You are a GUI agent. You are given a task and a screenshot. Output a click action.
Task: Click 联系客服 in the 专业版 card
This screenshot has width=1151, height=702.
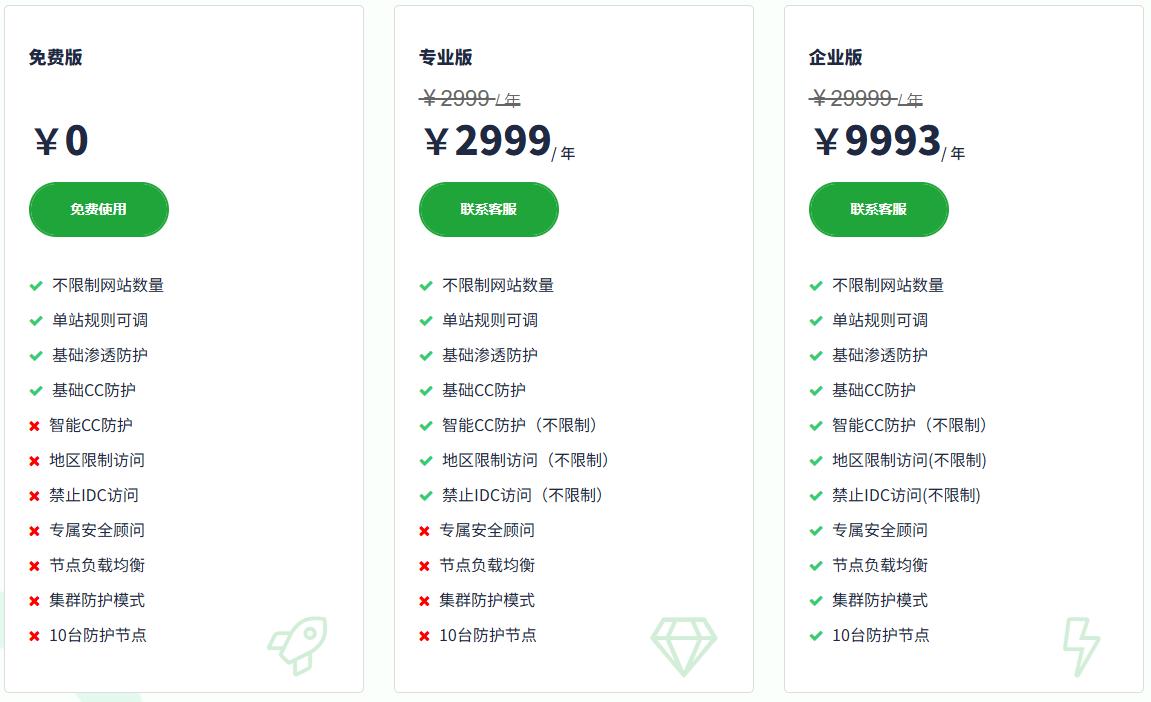coord(488,209)
